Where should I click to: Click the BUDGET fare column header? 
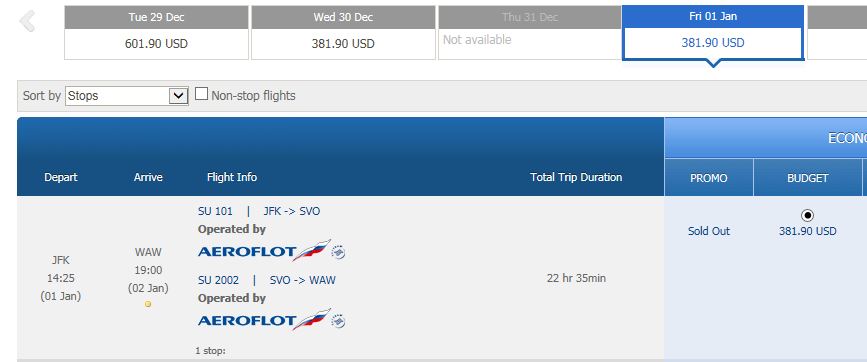click(808, 177)
